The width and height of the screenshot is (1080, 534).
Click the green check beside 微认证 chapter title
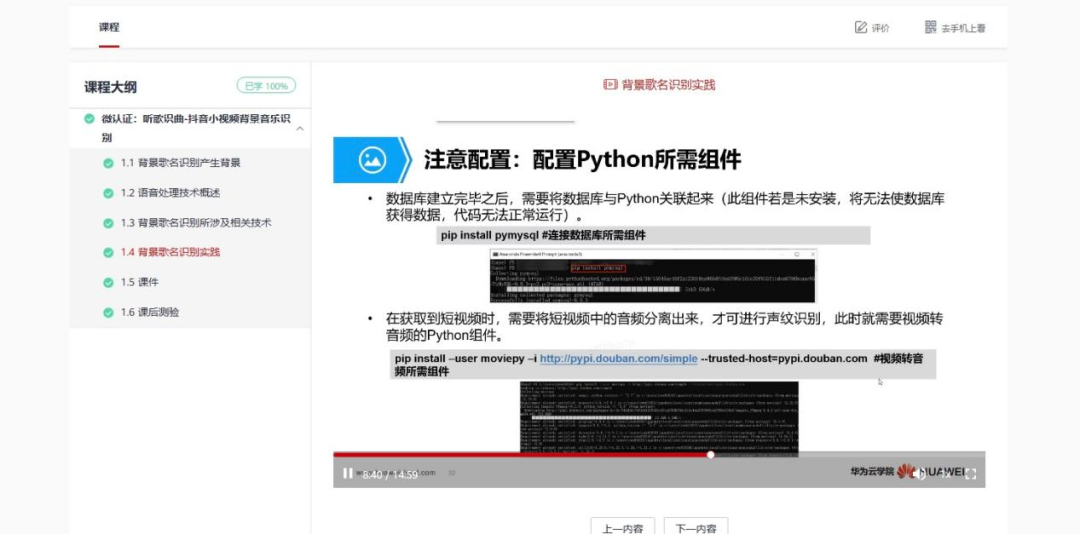(89, 119)
